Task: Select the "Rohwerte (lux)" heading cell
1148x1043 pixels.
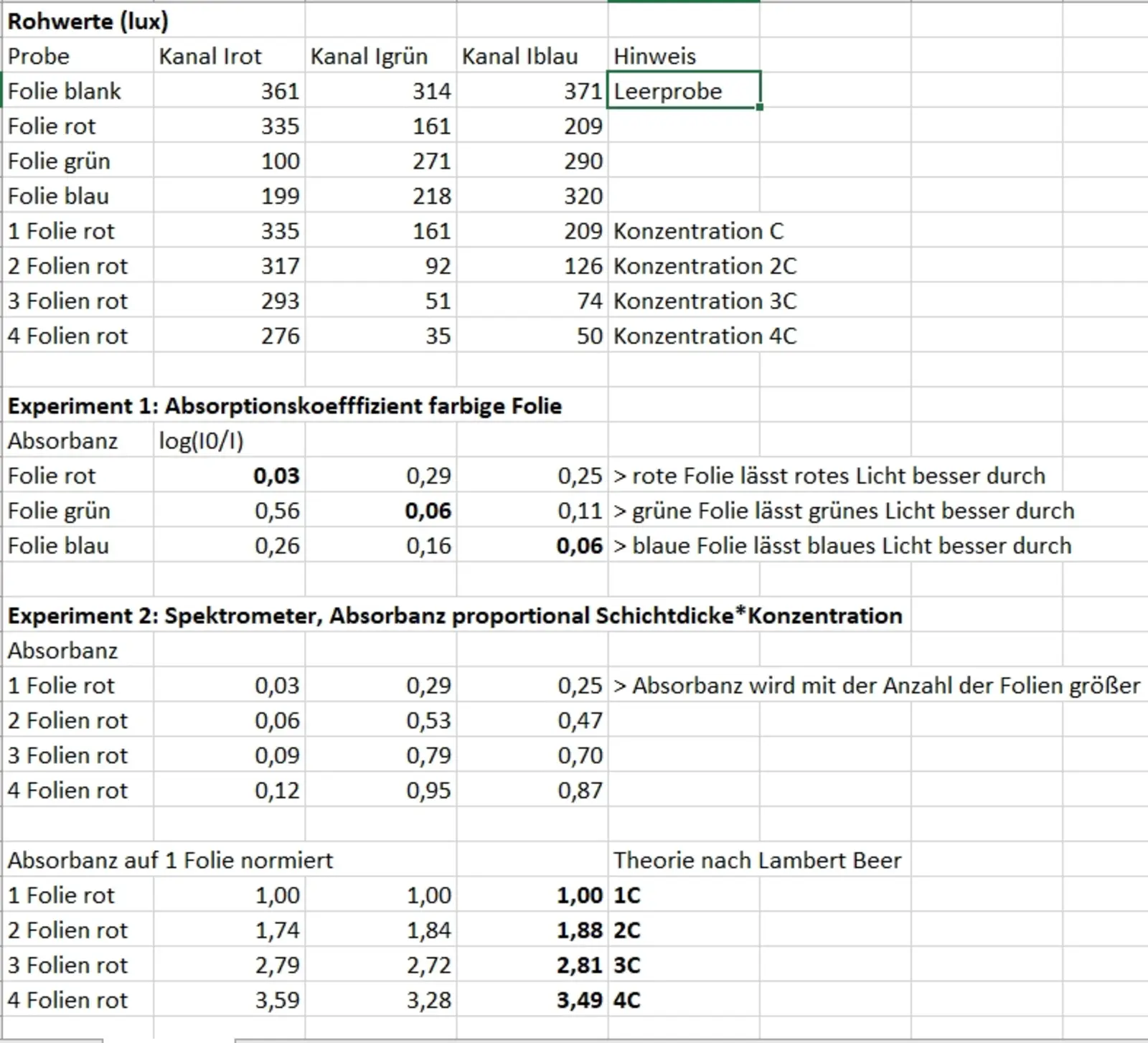Action: click(88, 22)
